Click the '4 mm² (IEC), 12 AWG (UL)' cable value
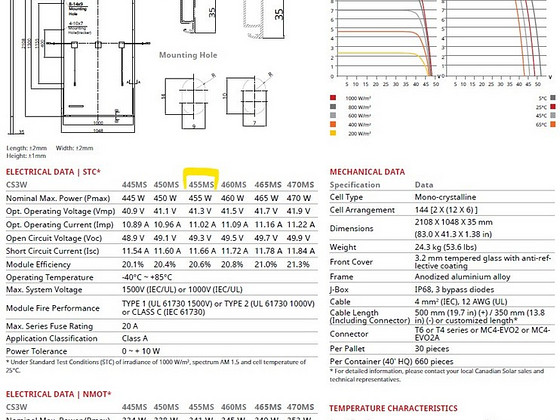560x420 pixels. click(x=461, y=302)
